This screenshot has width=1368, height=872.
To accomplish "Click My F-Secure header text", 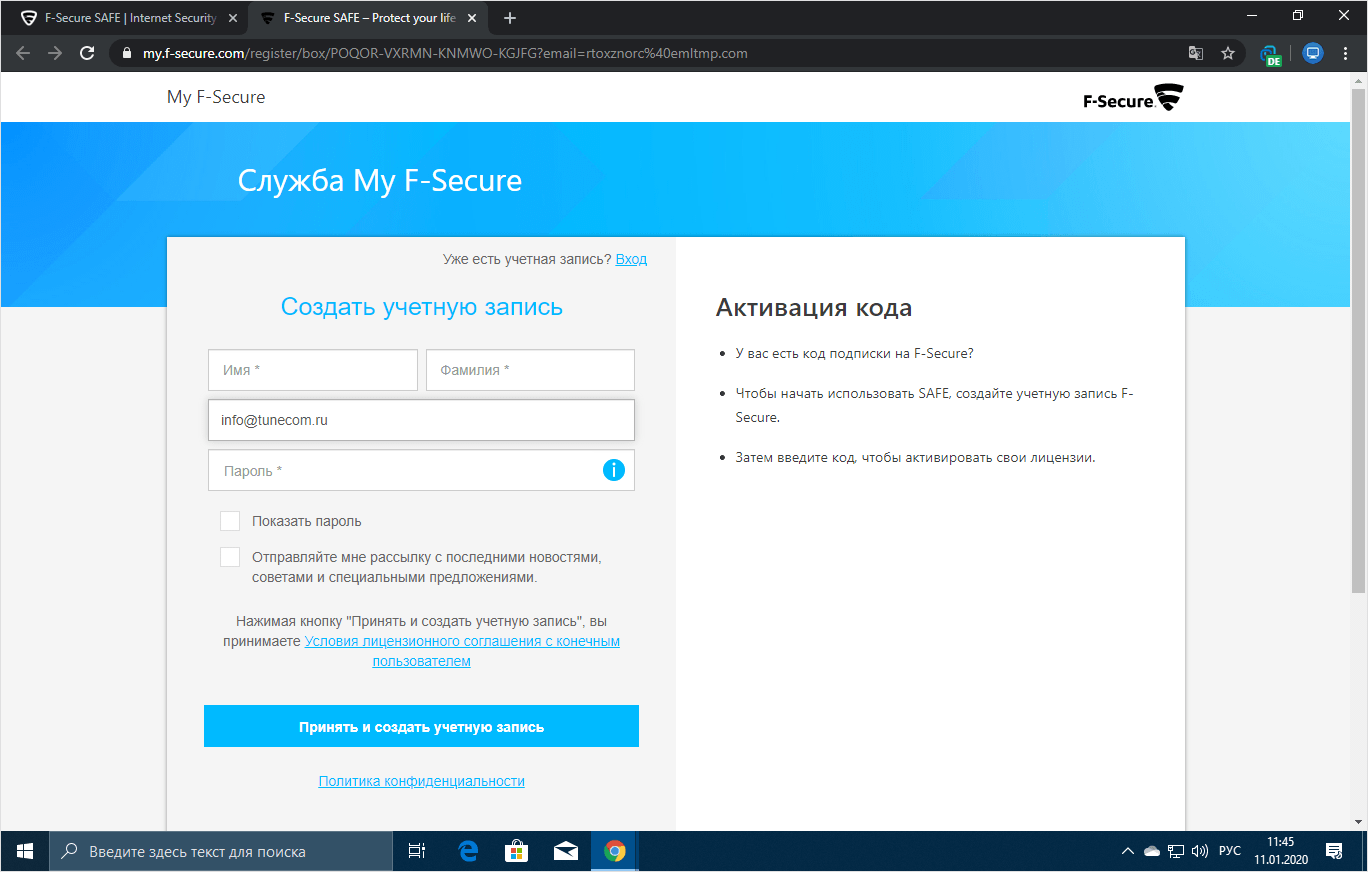I will tap(216, 97).
